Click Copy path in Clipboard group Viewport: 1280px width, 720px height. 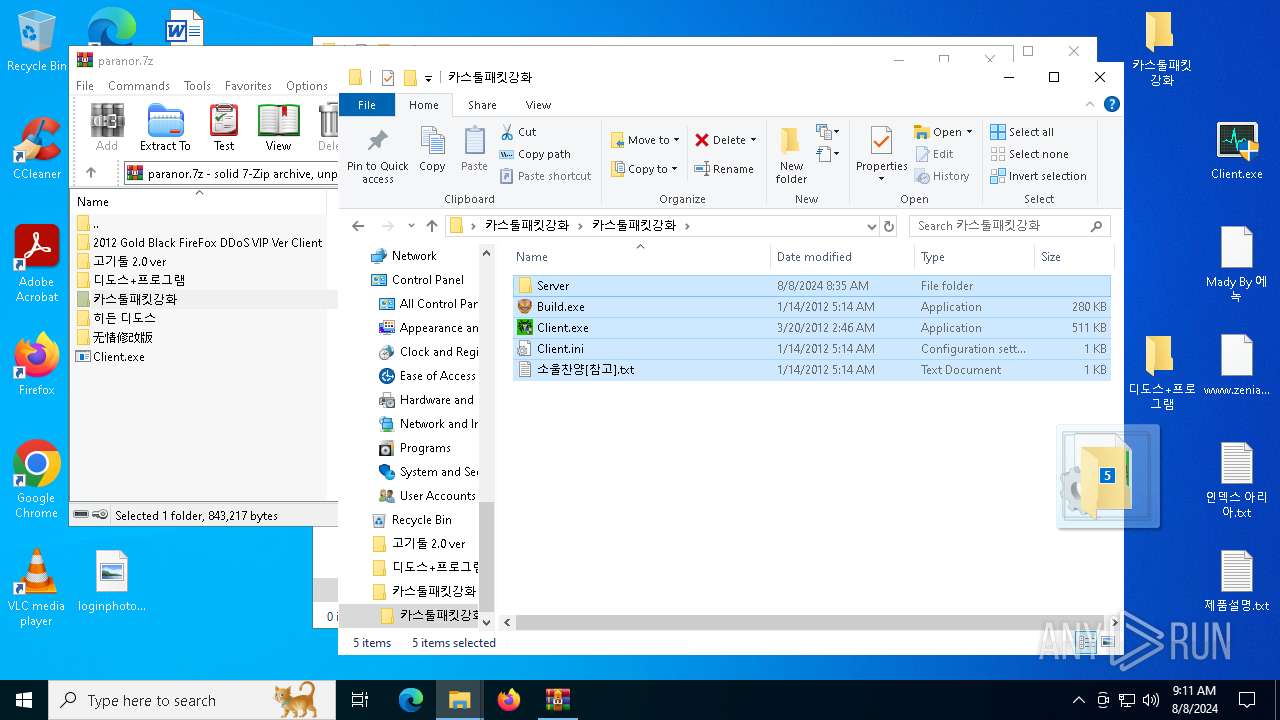[535, 154]
